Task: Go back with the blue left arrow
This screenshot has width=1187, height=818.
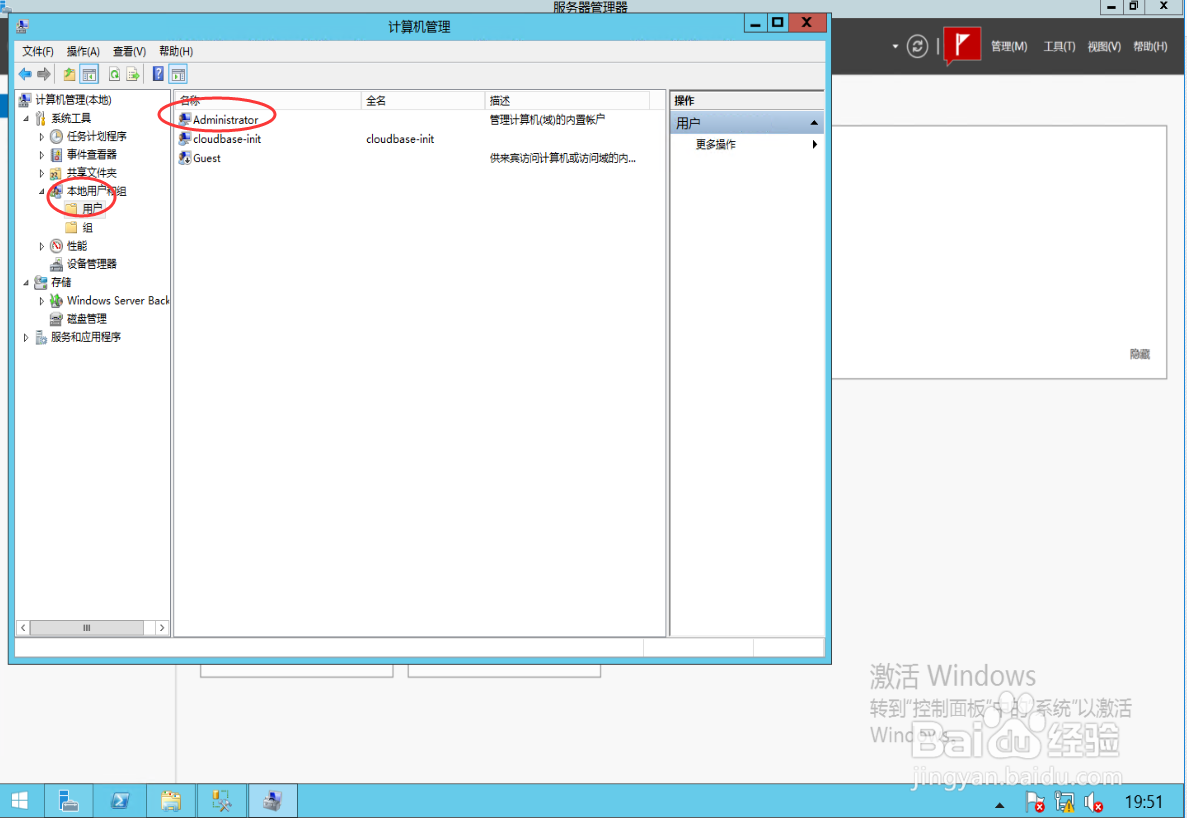Action: click(25, 74)
